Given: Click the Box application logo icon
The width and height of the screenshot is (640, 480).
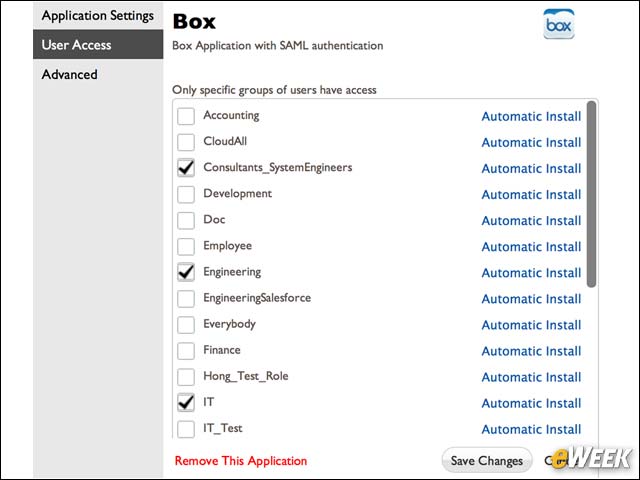Looking at the screenshot, I should (558, 24).
